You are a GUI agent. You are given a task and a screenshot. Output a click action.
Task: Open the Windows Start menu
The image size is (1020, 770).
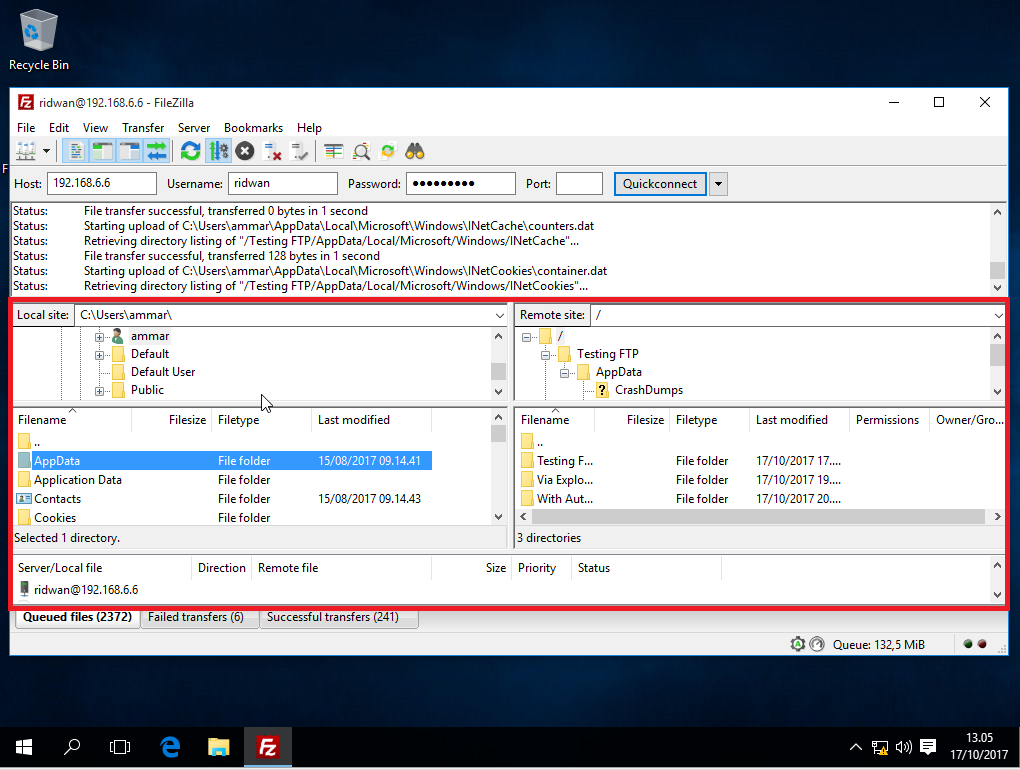[x=24, y=747]
